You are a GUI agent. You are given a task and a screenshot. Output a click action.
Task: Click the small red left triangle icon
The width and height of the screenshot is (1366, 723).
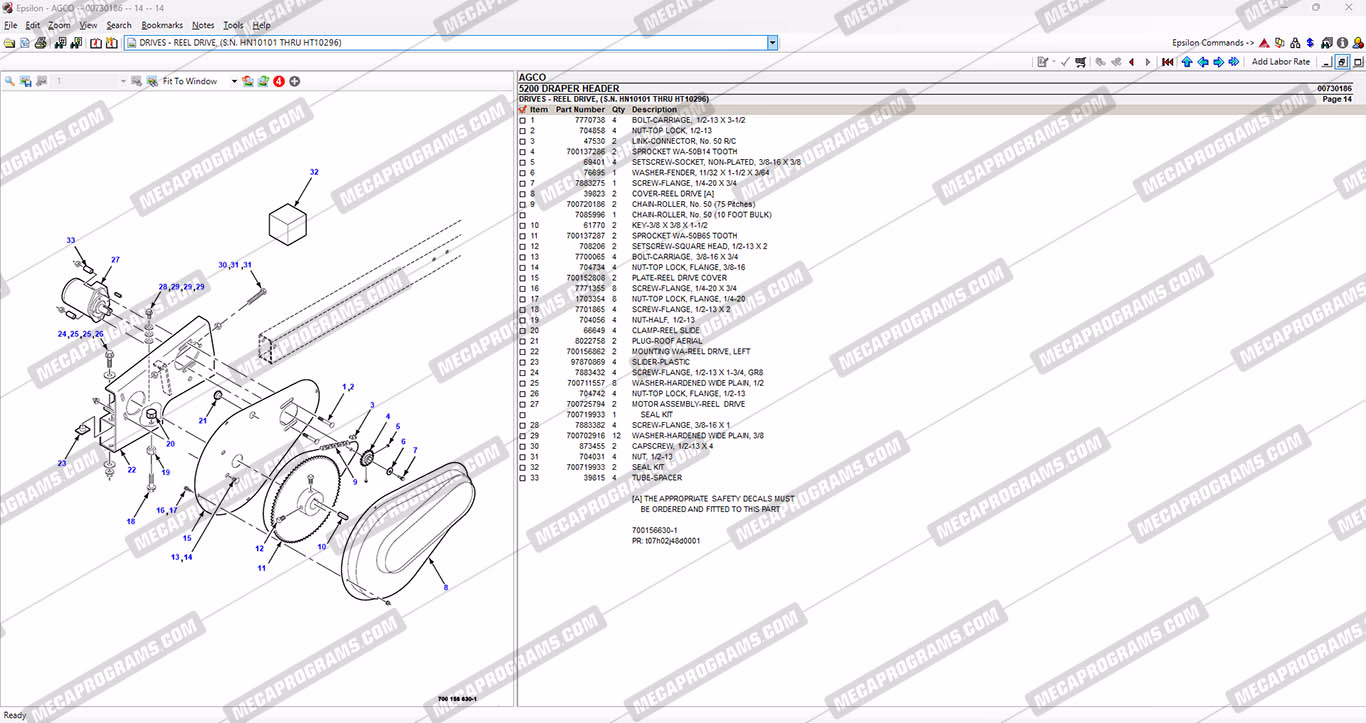pyautogui.click(x=1131, y=62)
